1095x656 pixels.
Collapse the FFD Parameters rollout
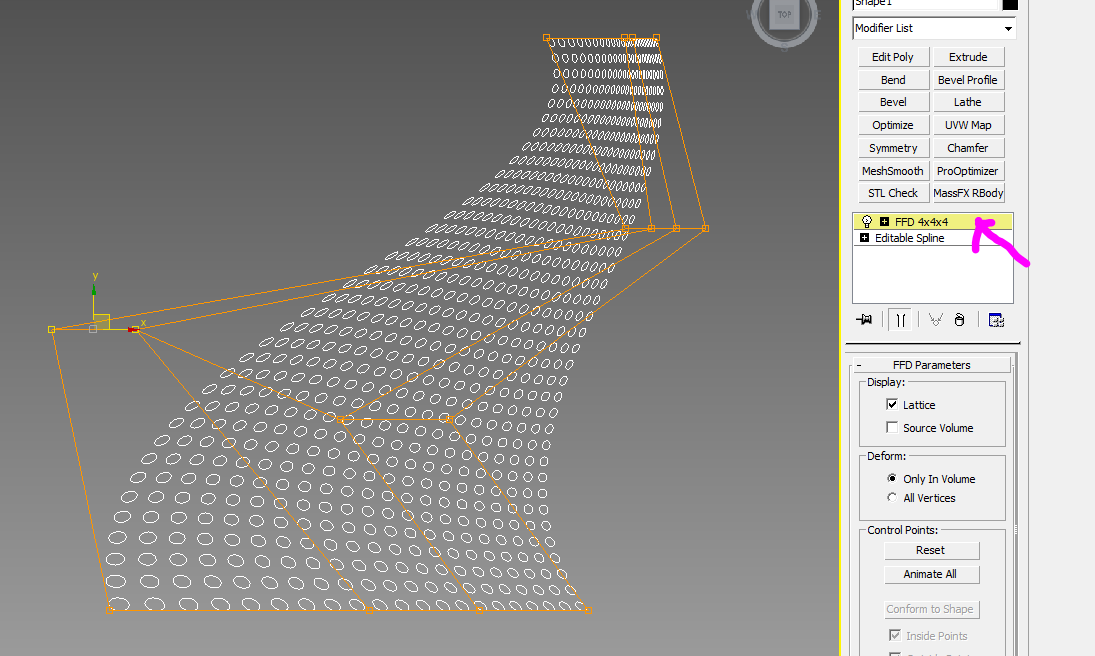[x=859, y=365]
